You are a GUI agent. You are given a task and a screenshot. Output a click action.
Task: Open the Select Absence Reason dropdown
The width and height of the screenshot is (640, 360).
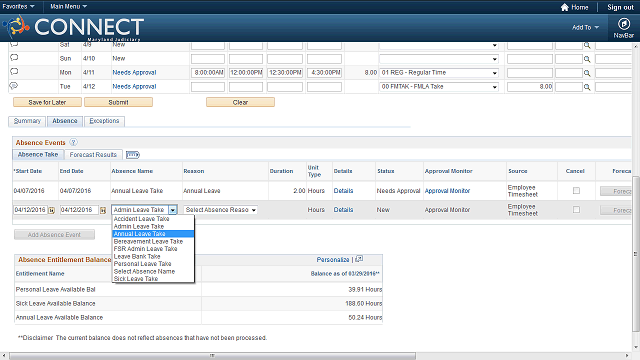[x=220, y=210]
